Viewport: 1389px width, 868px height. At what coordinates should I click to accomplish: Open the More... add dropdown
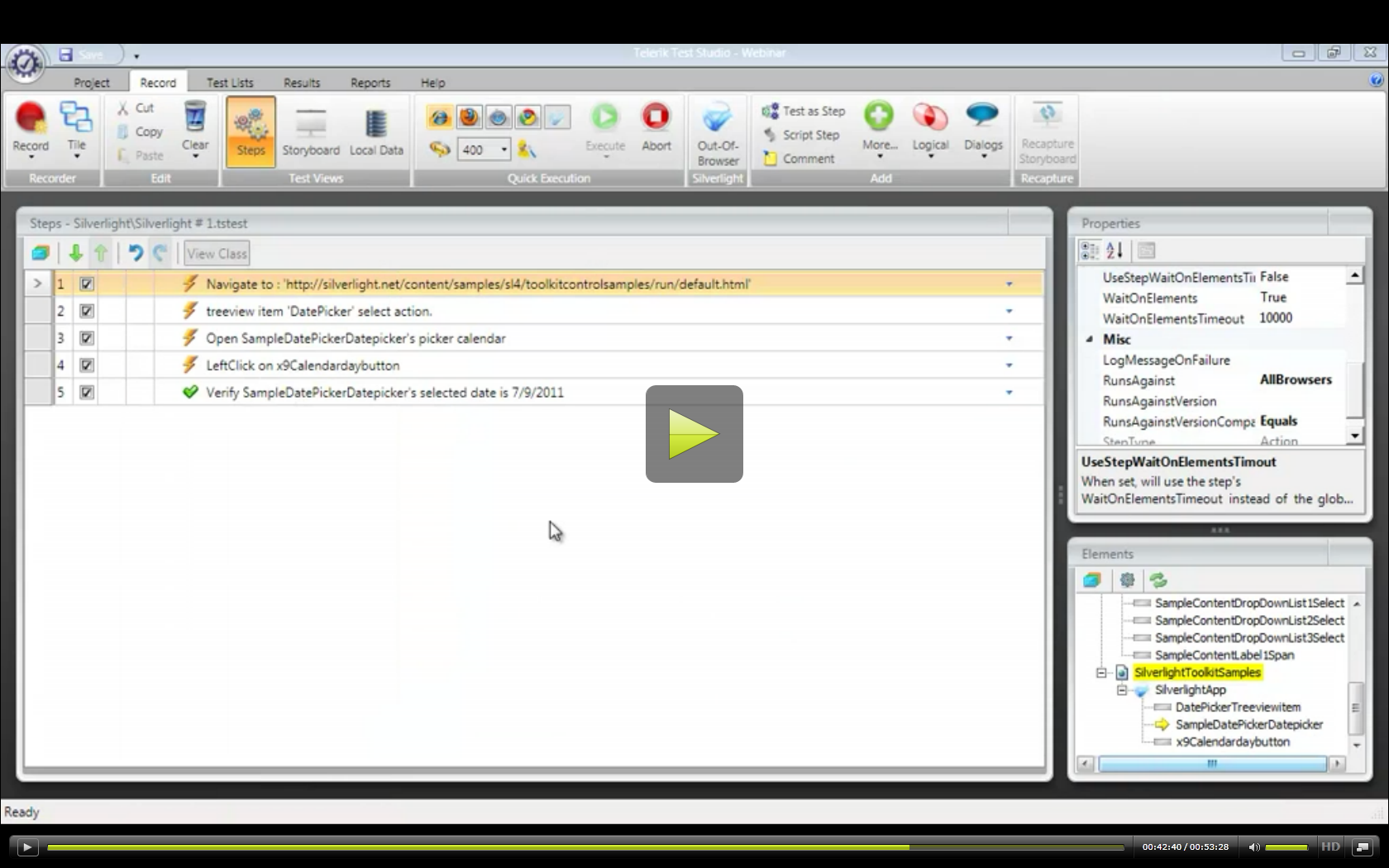(x=880, y=128)
